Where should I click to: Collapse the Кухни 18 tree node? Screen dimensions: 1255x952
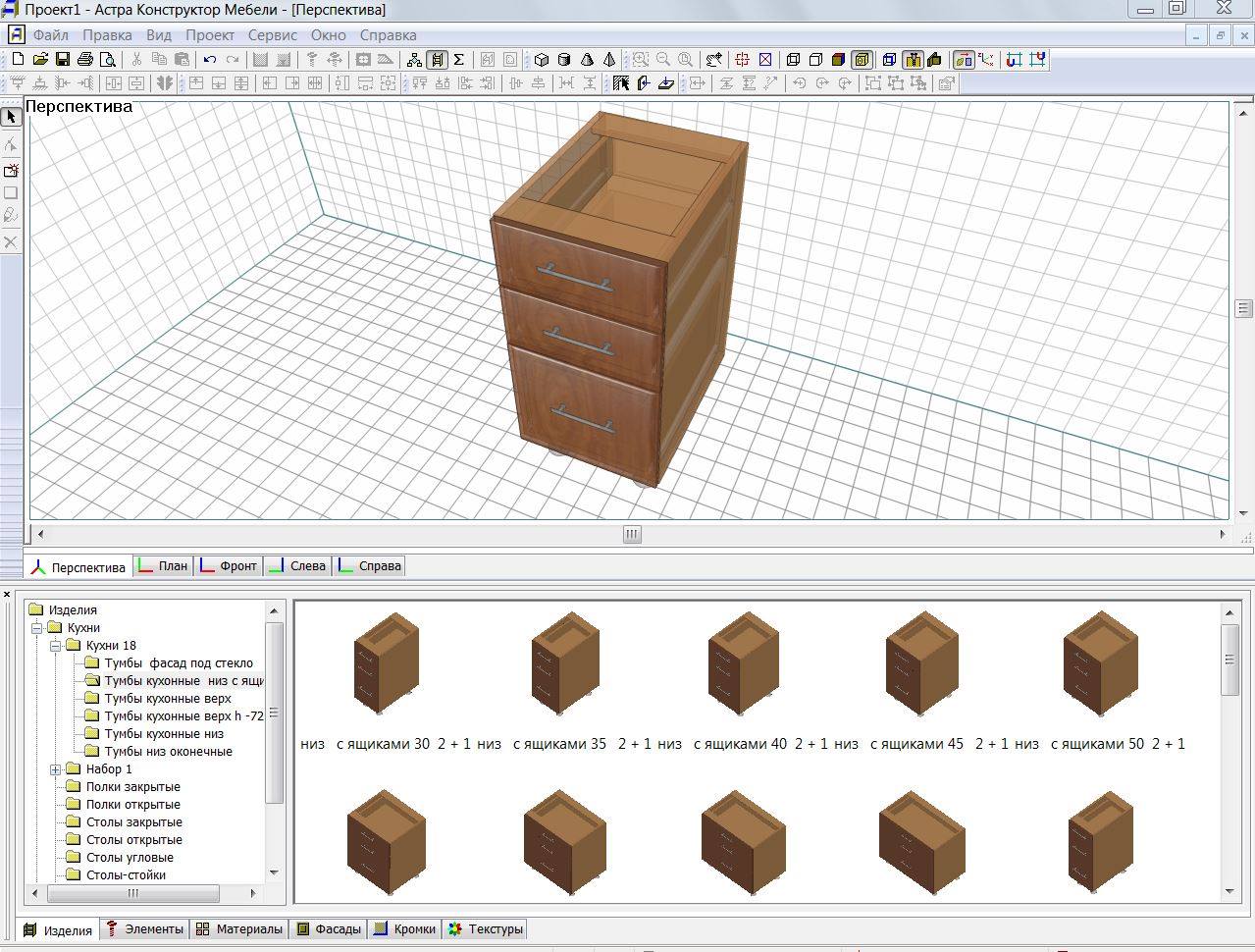coord(56,646)
